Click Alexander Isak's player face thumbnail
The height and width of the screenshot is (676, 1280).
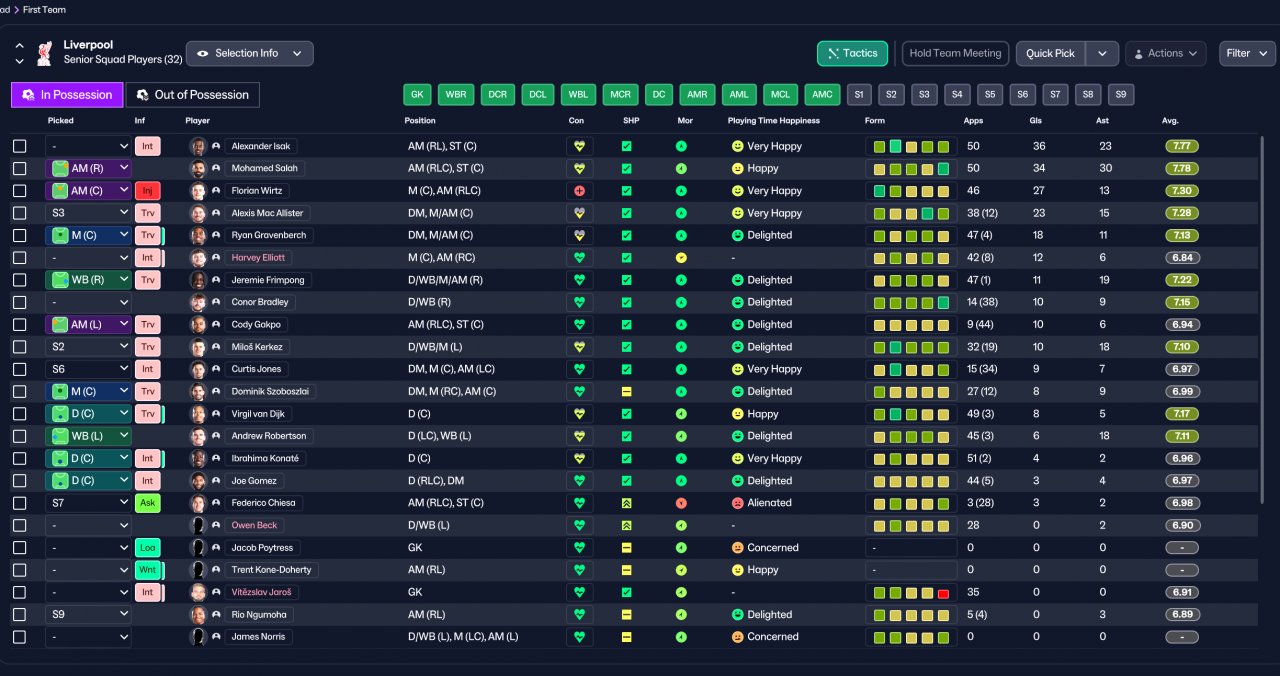point(198,146)
